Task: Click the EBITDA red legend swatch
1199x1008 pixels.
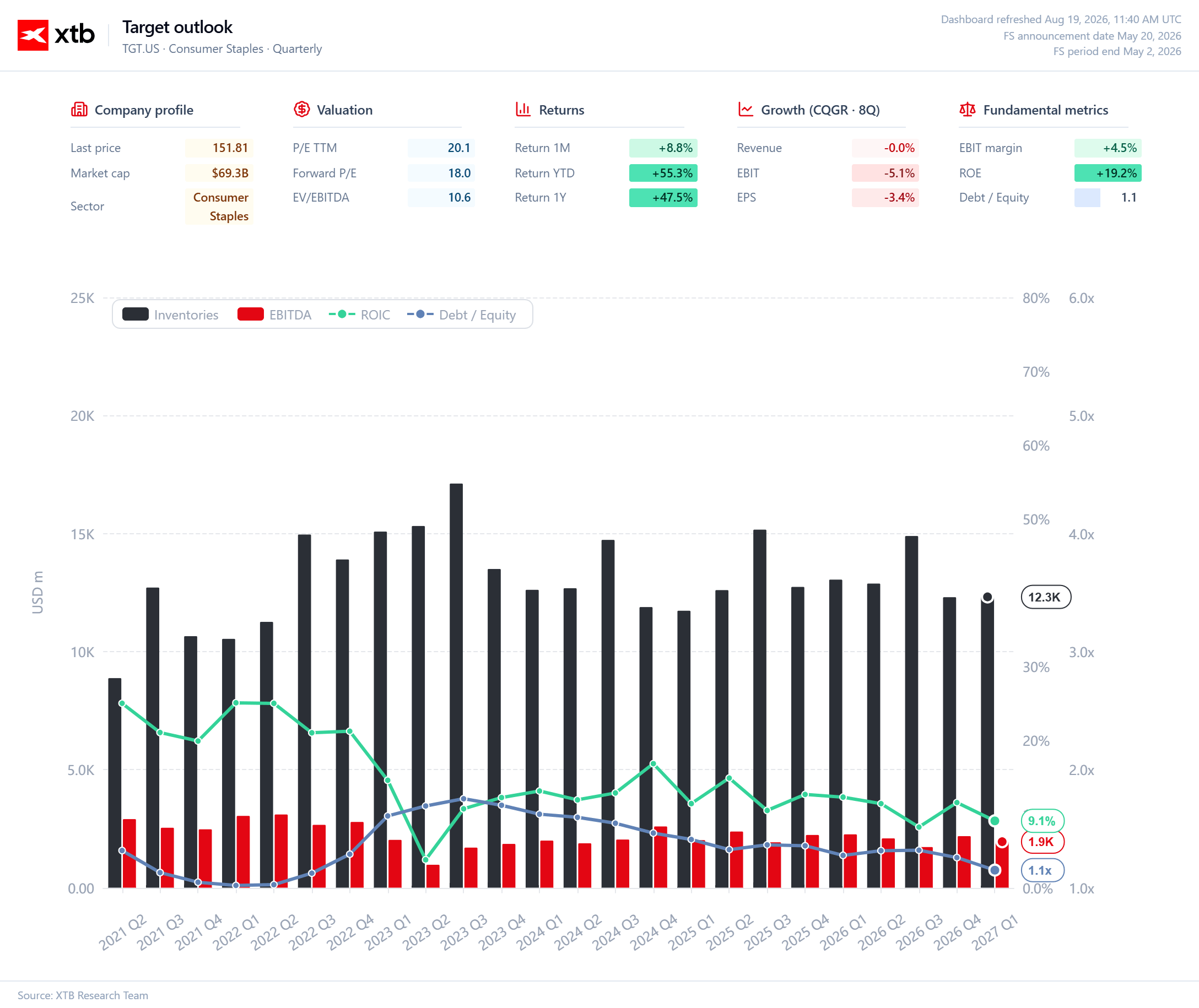Action: (250, 315)
